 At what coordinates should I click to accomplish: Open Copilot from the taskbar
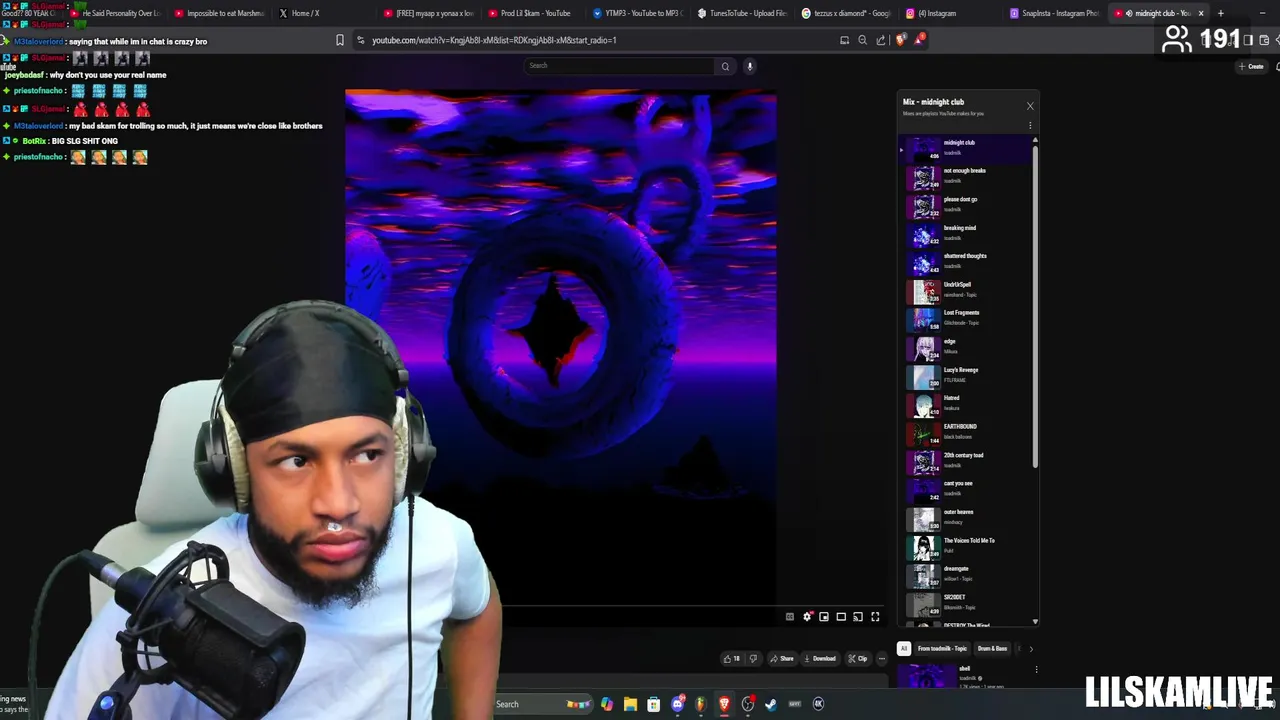pyautogui.click(x=607, y=704)
